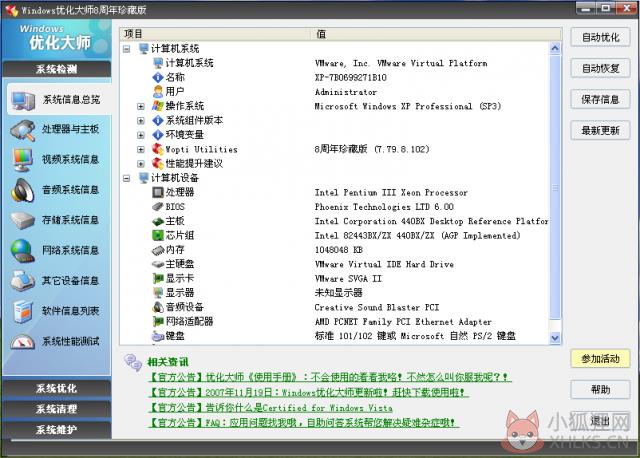Click the 芯片组 green chip icon
640x458 pixels.
click(x=158, y=236)
